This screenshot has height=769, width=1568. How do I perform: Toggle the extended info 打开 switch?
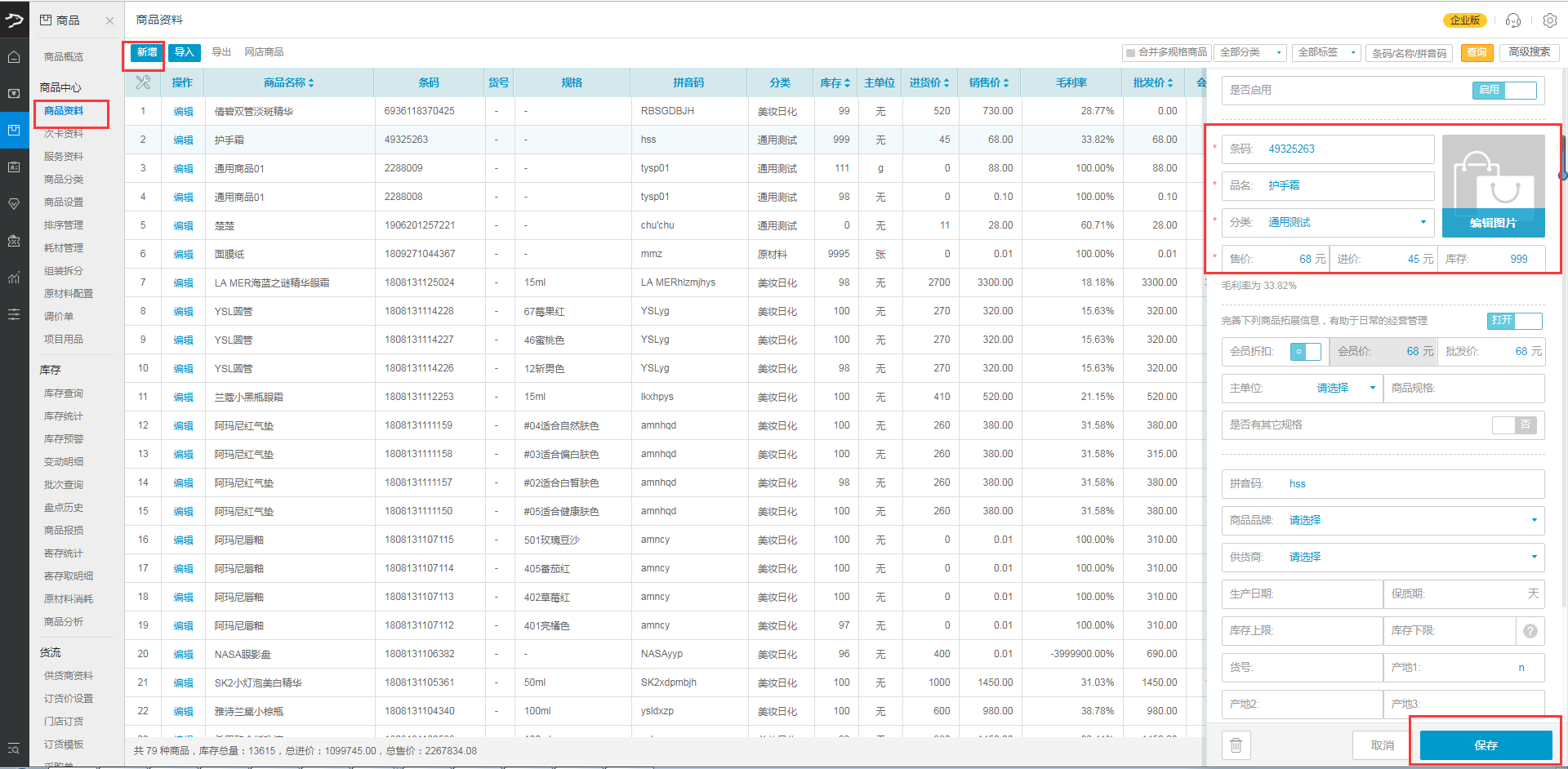[1515, 320]
